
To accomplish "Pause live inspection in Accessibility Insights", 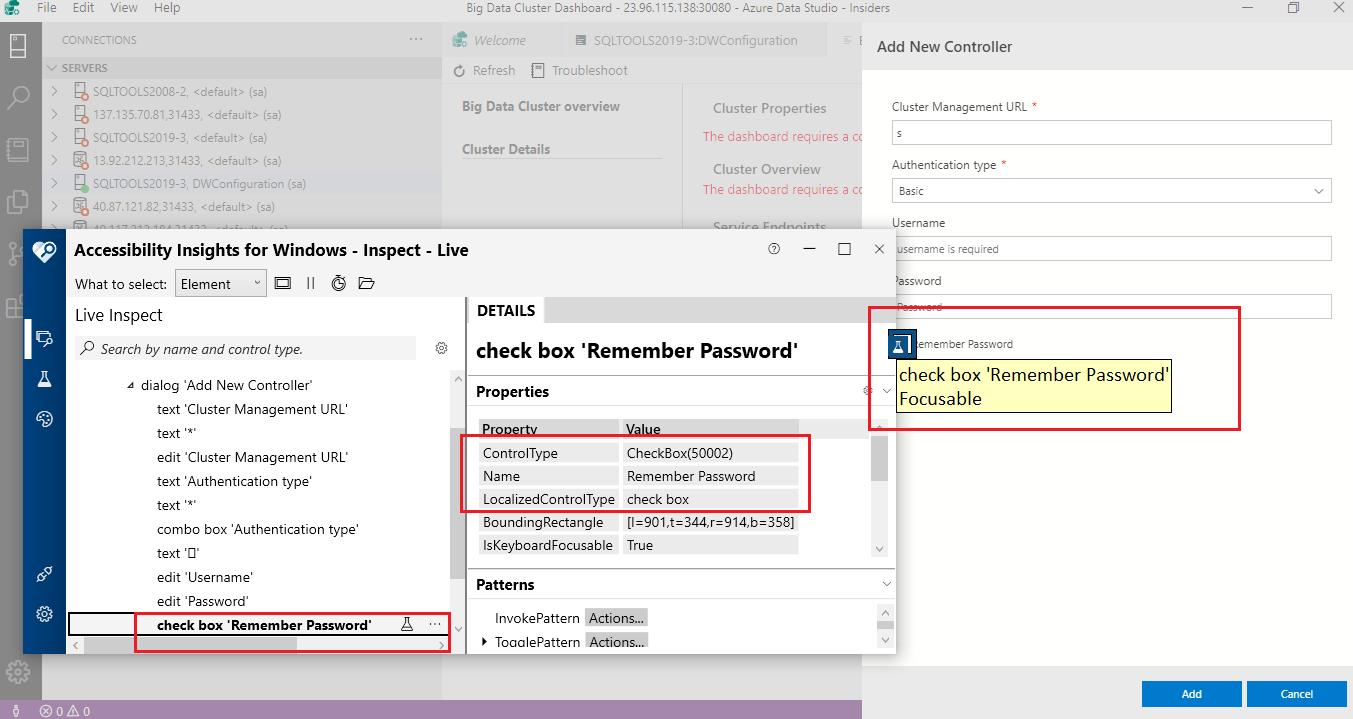I will pos(311,283).
